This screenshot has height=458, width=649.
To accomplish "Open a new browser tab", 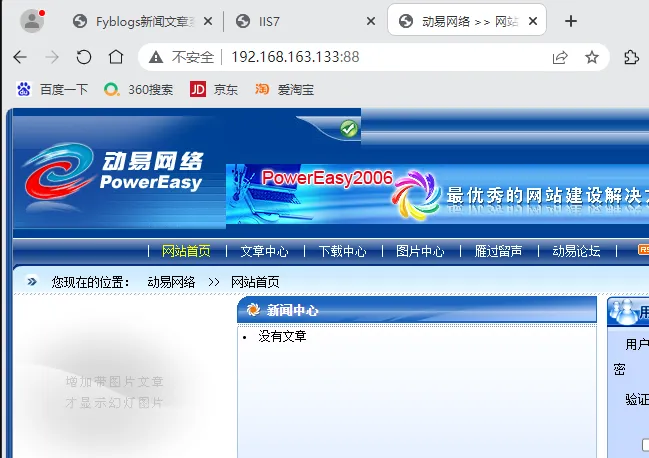I will (x=571, y=21).
